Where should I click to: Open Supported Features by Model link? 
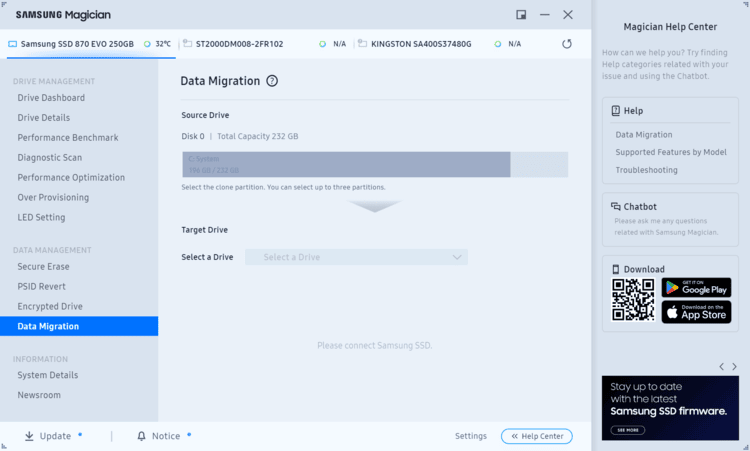coord(671,152)
